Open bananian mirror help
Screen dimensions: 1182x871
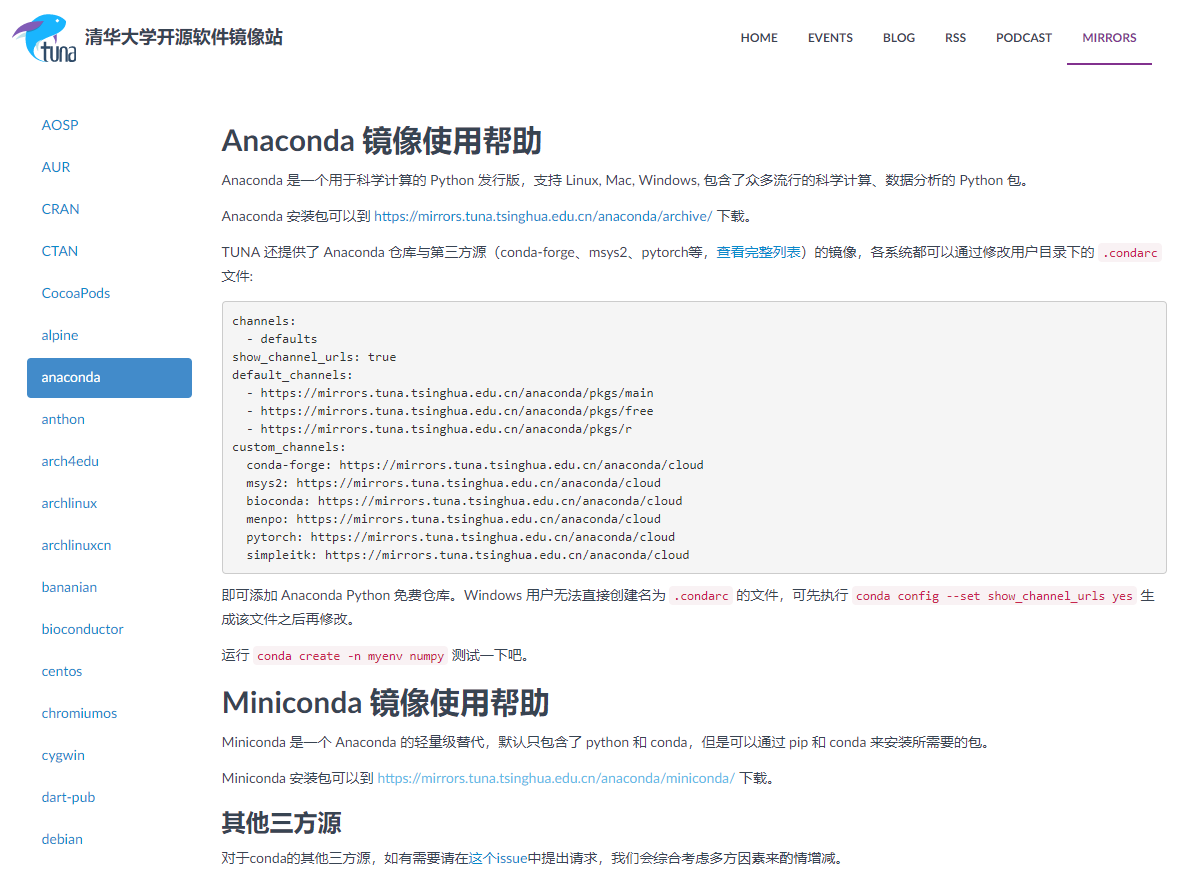(x=69, y=587)
